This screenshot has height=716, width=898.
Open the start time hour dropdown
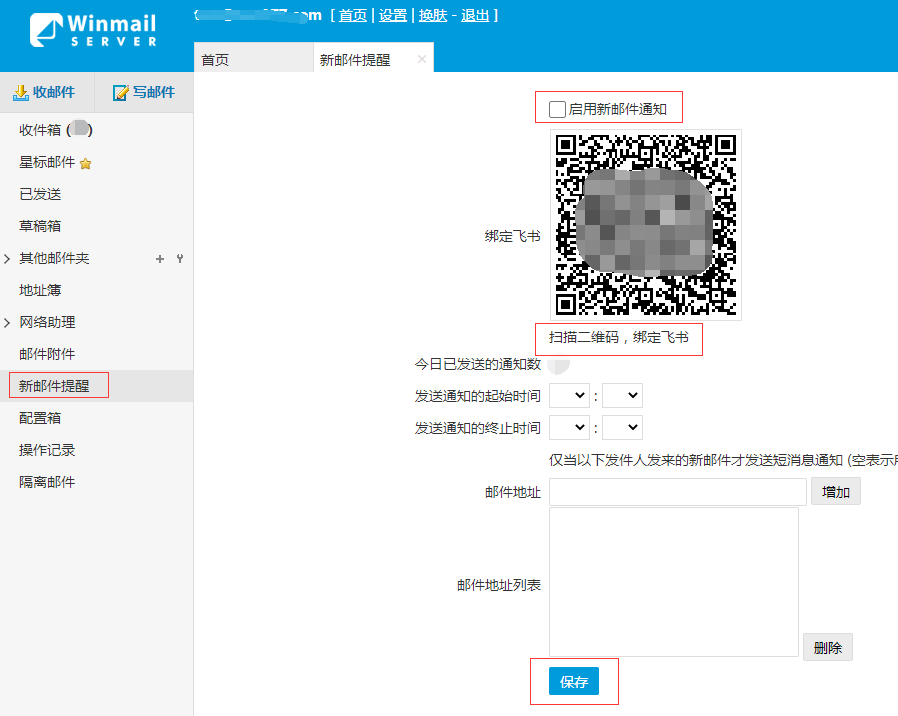tap(569, 396)
